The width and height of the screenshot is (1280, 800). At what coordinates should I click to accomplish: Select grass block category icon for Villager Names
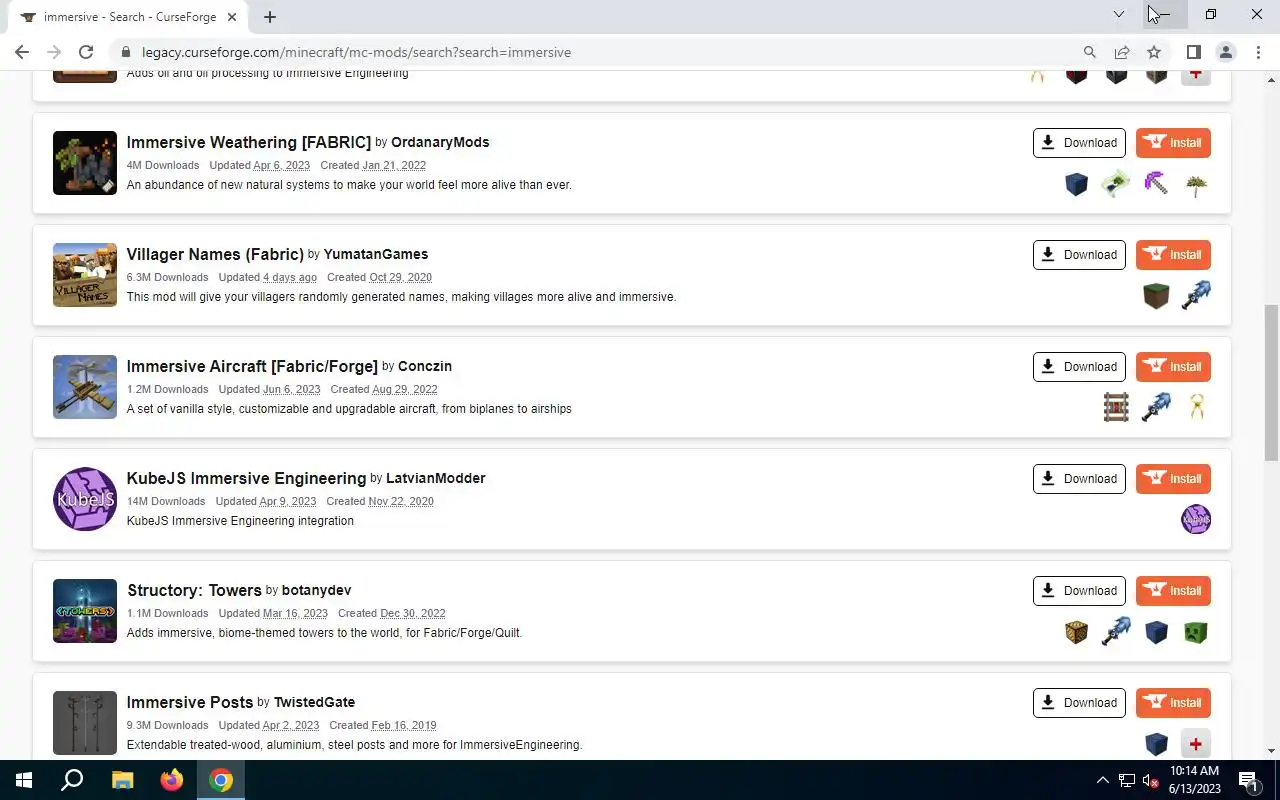1156,296
